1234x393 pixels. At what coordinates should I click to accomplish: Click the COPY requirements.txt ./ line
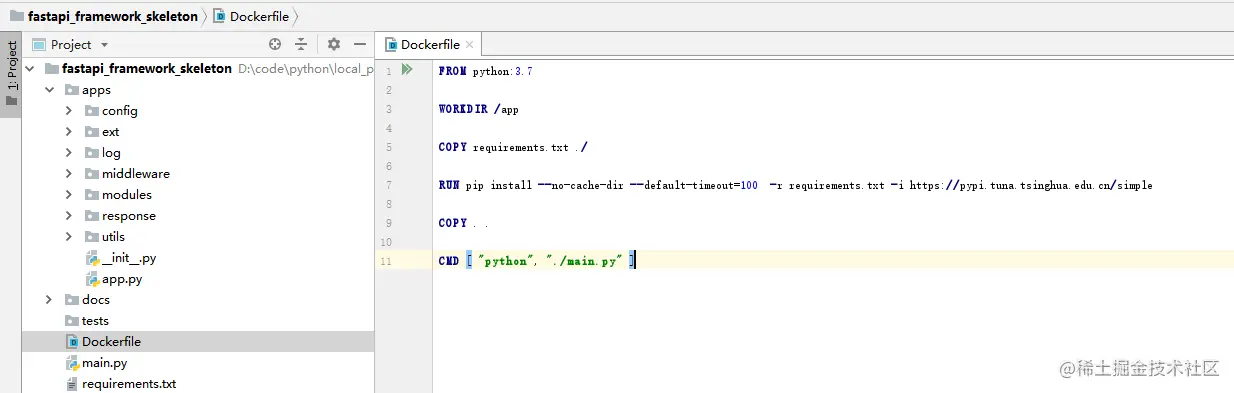513,147
